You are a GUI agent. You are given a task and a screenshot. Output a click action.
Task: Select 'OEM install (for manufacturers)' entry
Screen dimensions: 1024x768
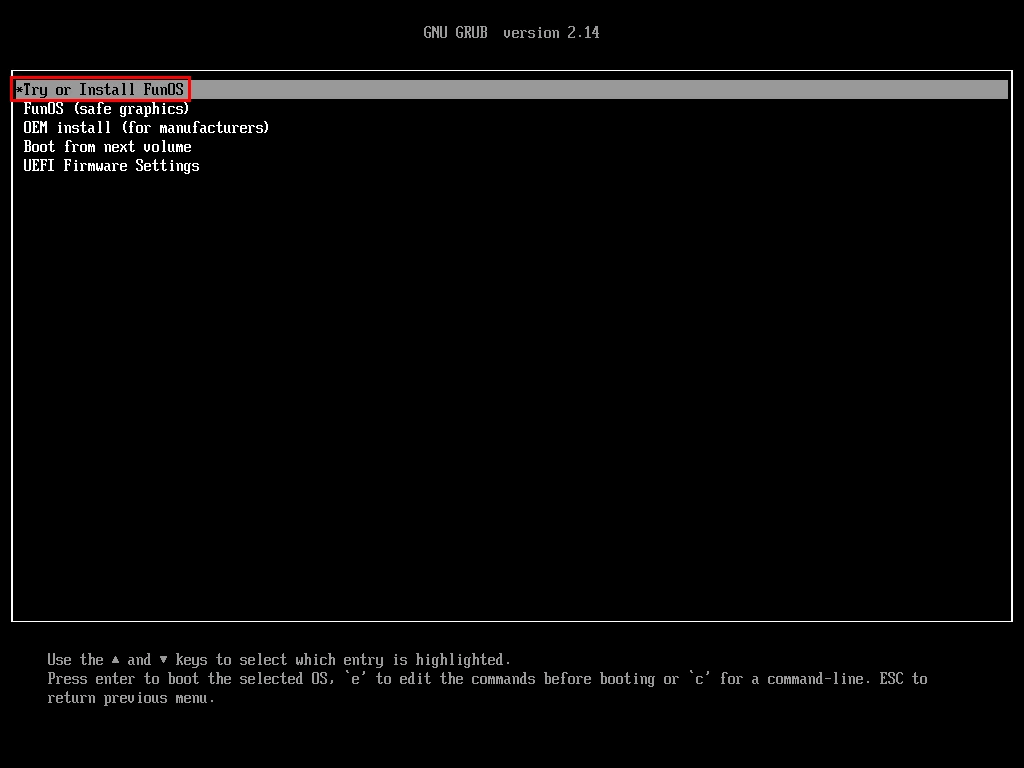(x=146, y=127)
